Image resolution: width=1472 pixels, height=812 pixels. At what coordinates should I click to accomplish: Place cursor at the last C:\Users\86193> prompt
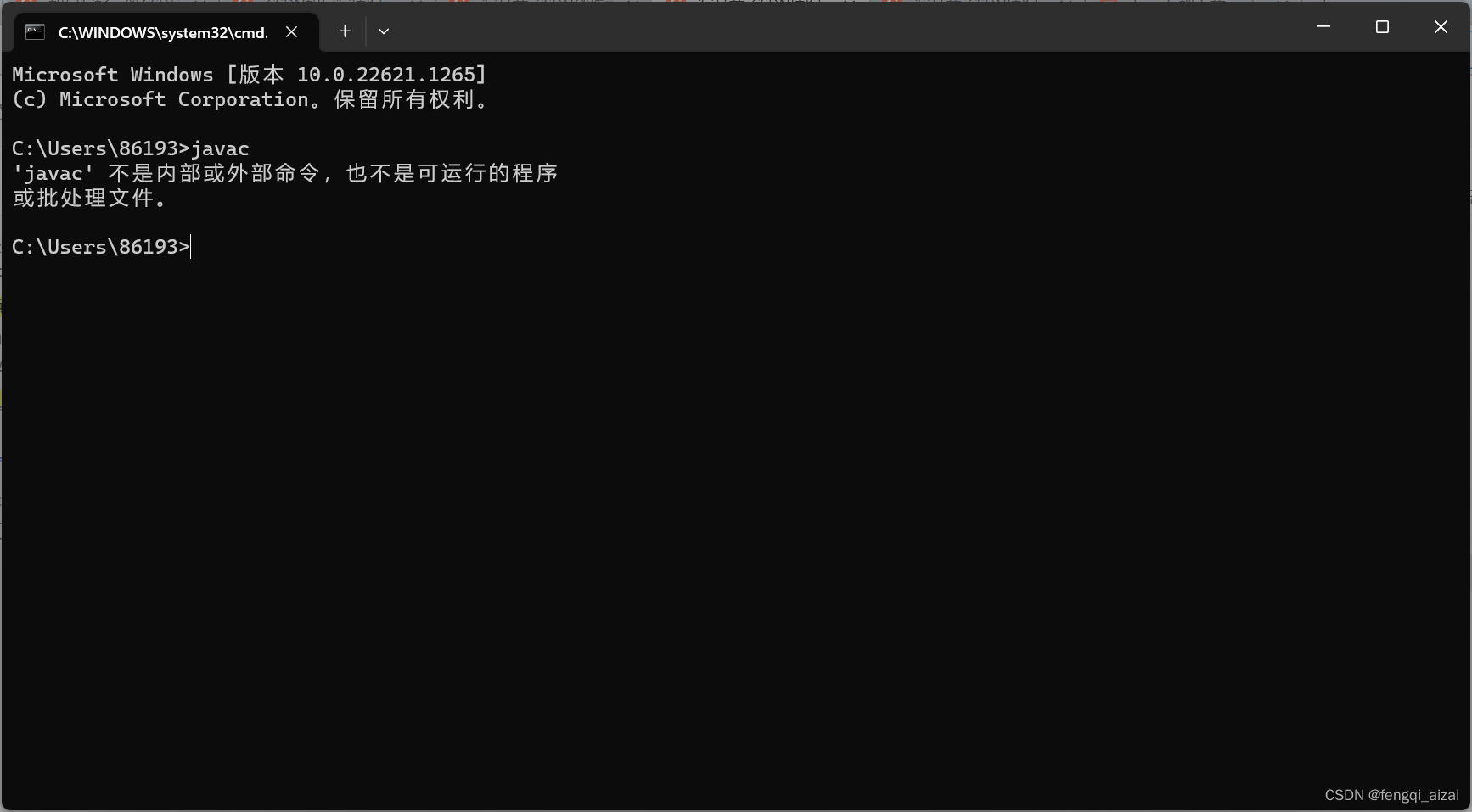pyautogui.click(x=102, y=247)
